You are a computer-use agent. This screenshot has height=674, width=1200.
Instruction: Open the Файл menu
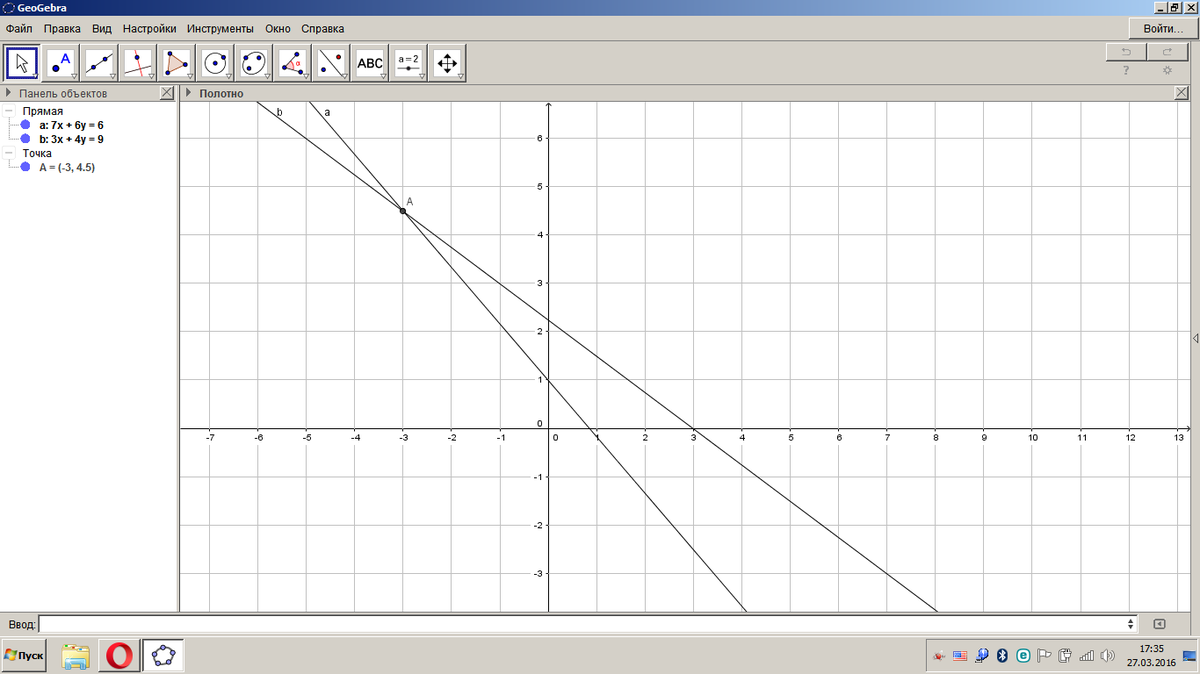19,29
